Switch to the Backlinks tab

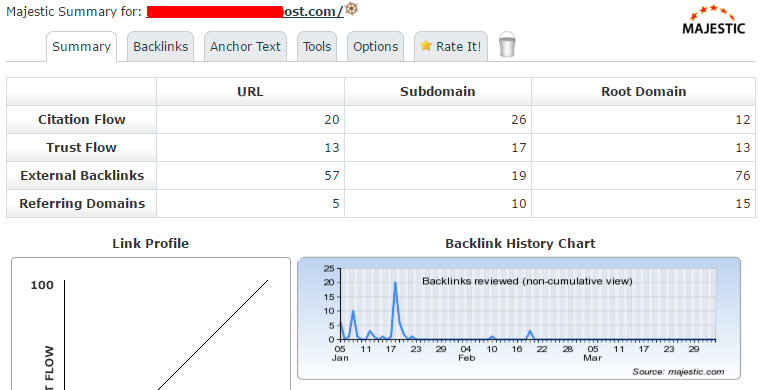(x=160, y=47)
